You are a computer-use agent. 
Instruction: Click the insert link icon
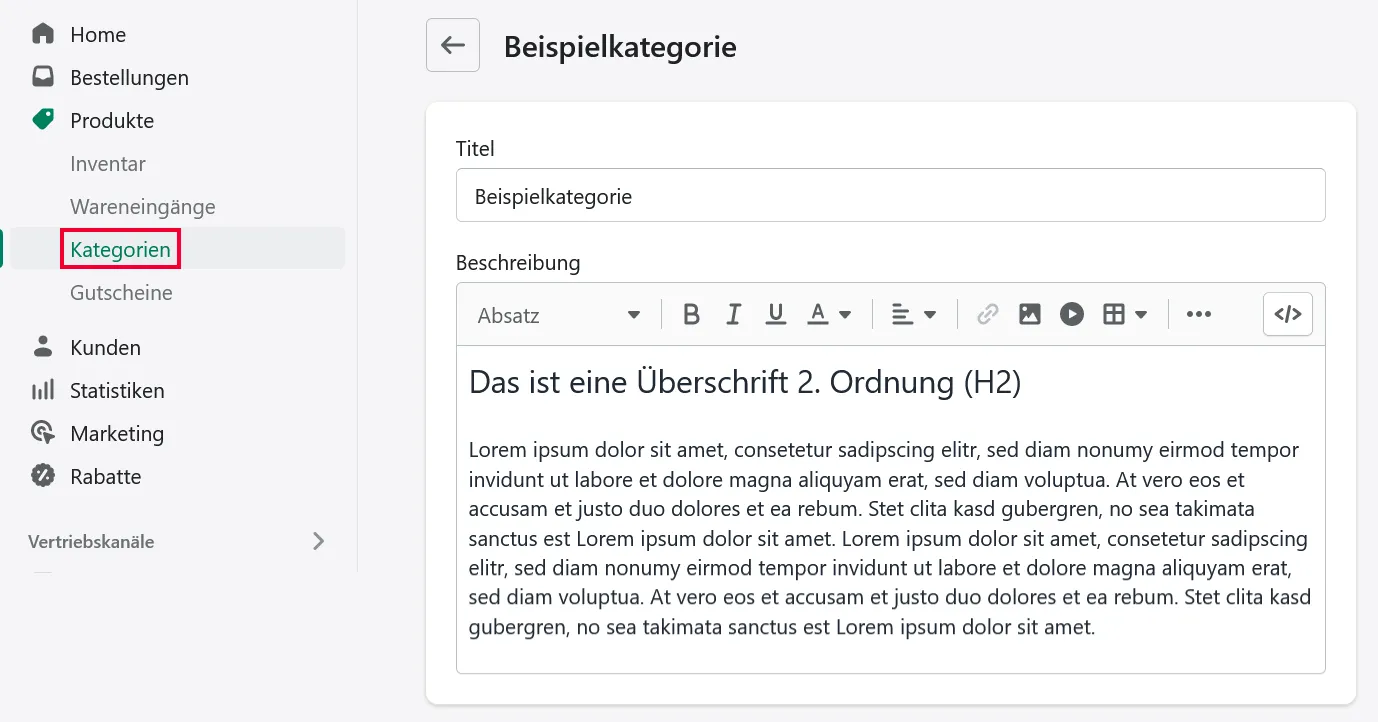(x=987, y=315)
